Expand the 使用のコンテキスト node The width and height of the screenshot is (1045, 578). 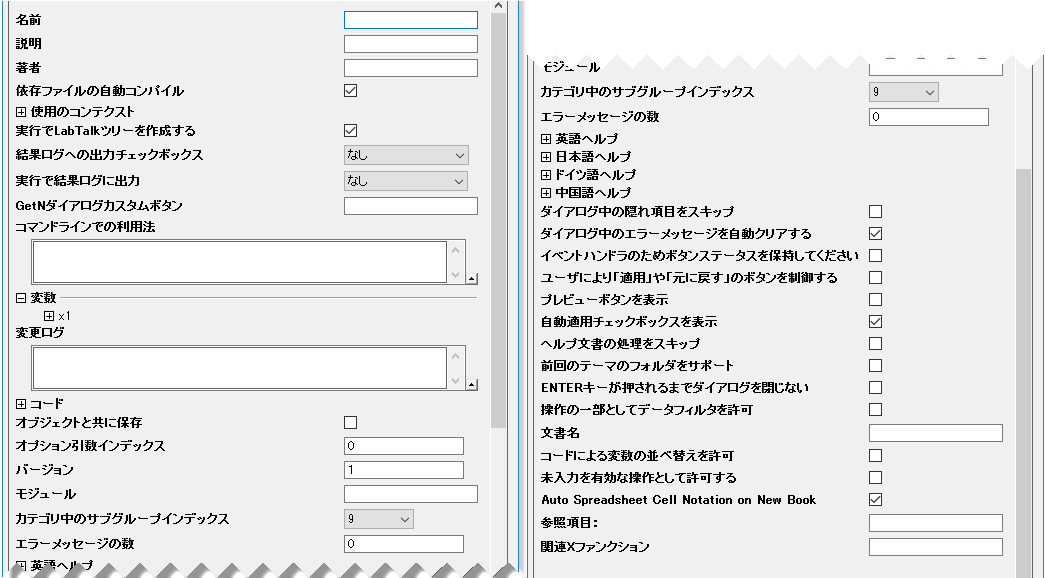click(x=21, y=112)
